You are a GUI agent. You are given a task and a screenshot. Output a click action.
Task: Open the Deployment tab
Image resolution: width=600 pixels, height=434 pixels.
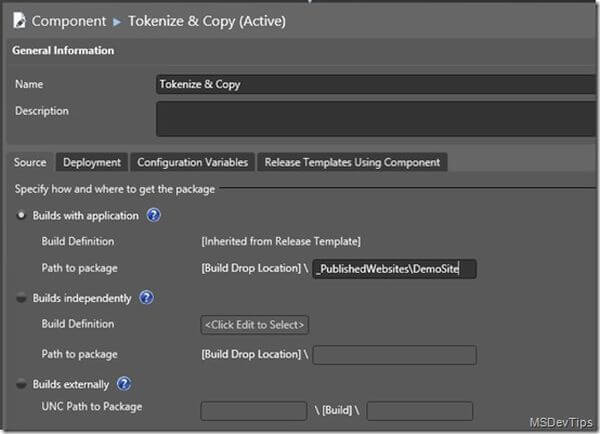[92, 162]
